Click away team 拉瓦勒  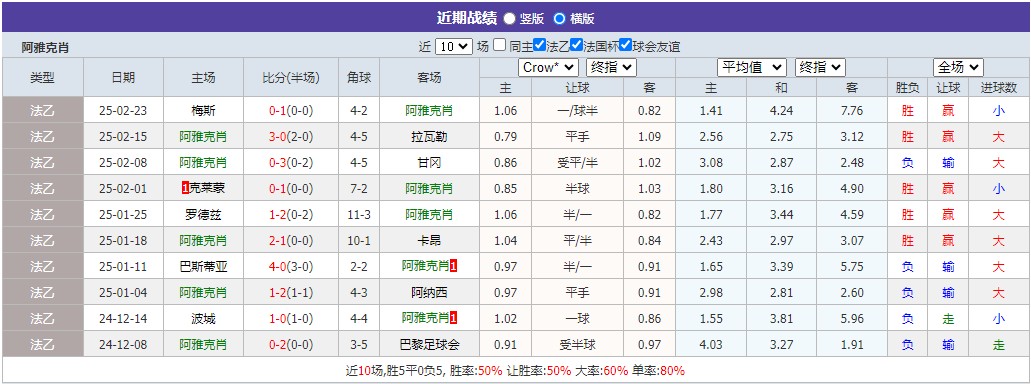[x=429, y=137]
